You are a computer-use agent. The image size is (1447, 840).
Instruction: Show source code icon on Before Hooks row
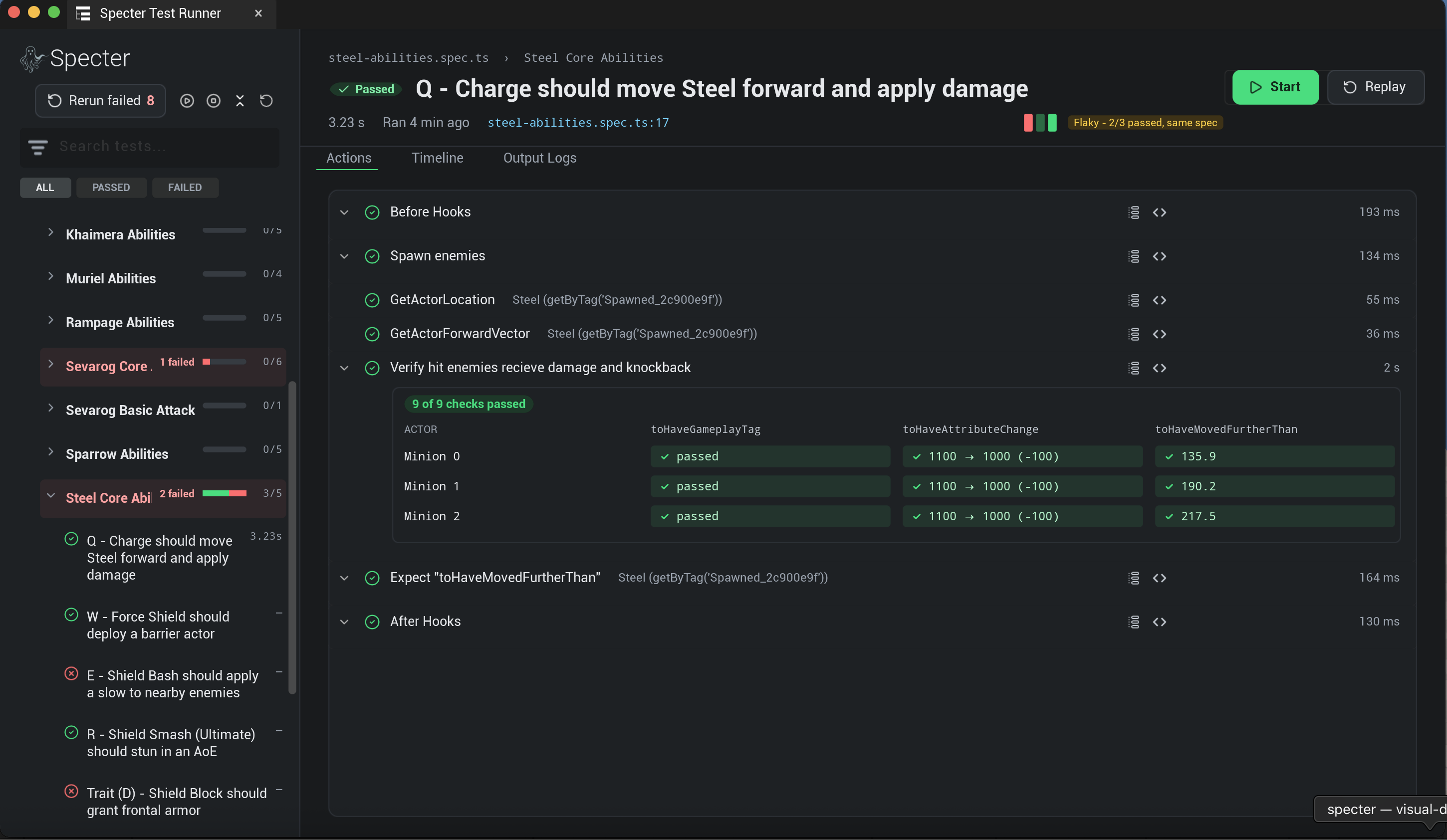pos(1159,212)
